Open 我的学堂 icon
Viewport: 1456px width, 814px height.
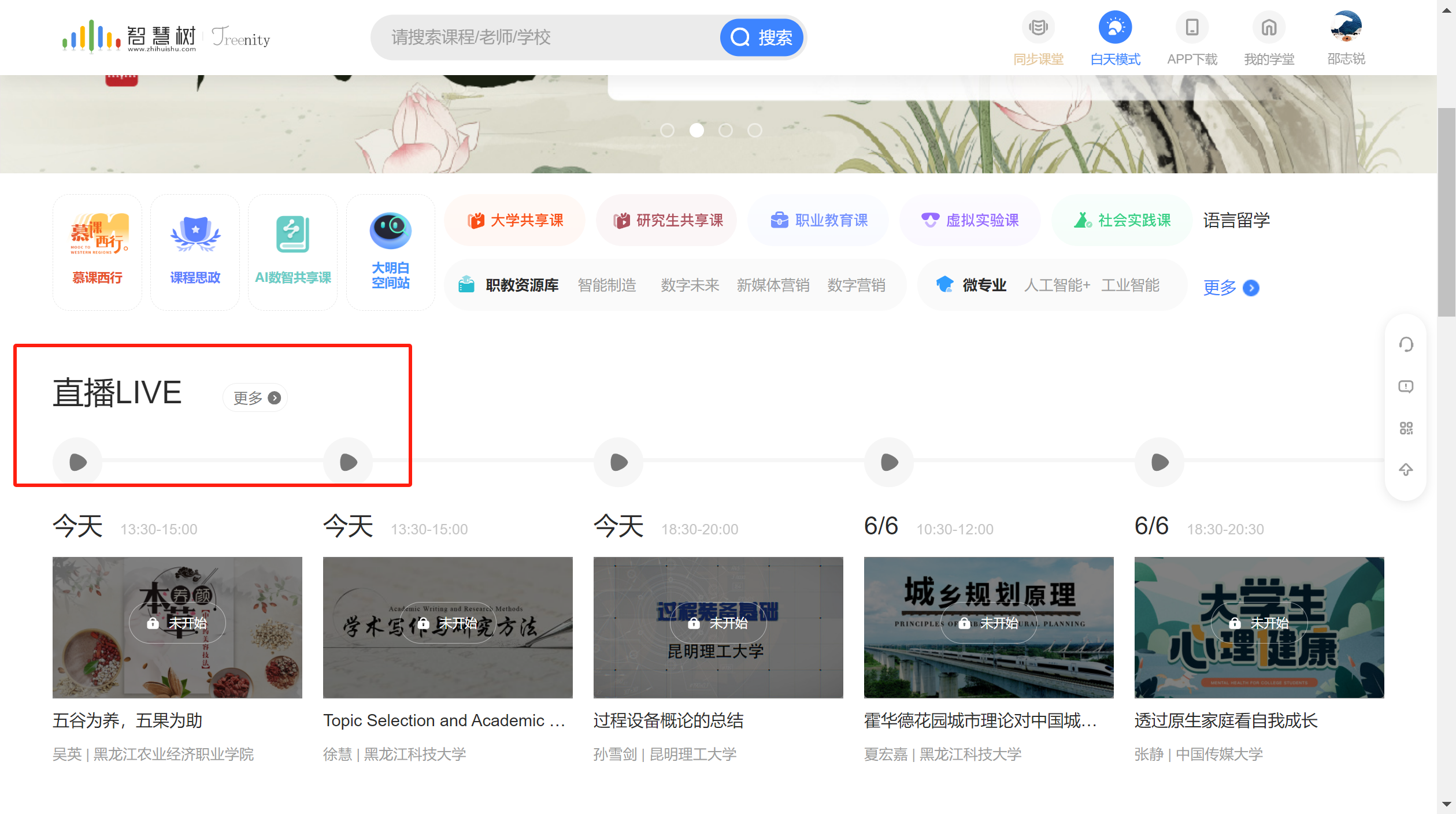[x=1269, y=28]
